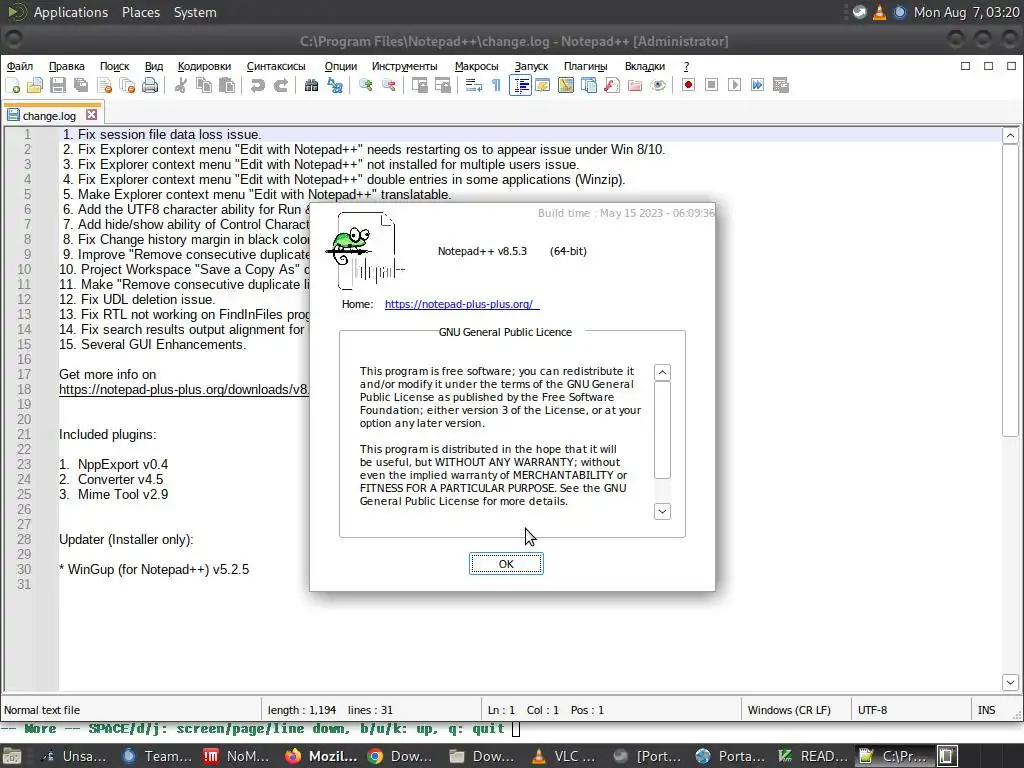Open the Document List toolbar icon

coord(588,85)
